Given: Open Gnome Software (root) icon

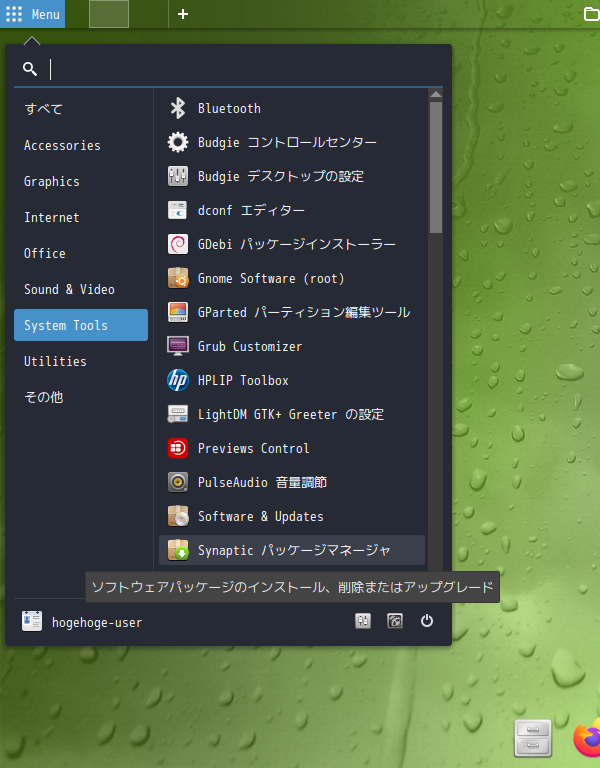Looking at the screenshot, I should 177,278.
